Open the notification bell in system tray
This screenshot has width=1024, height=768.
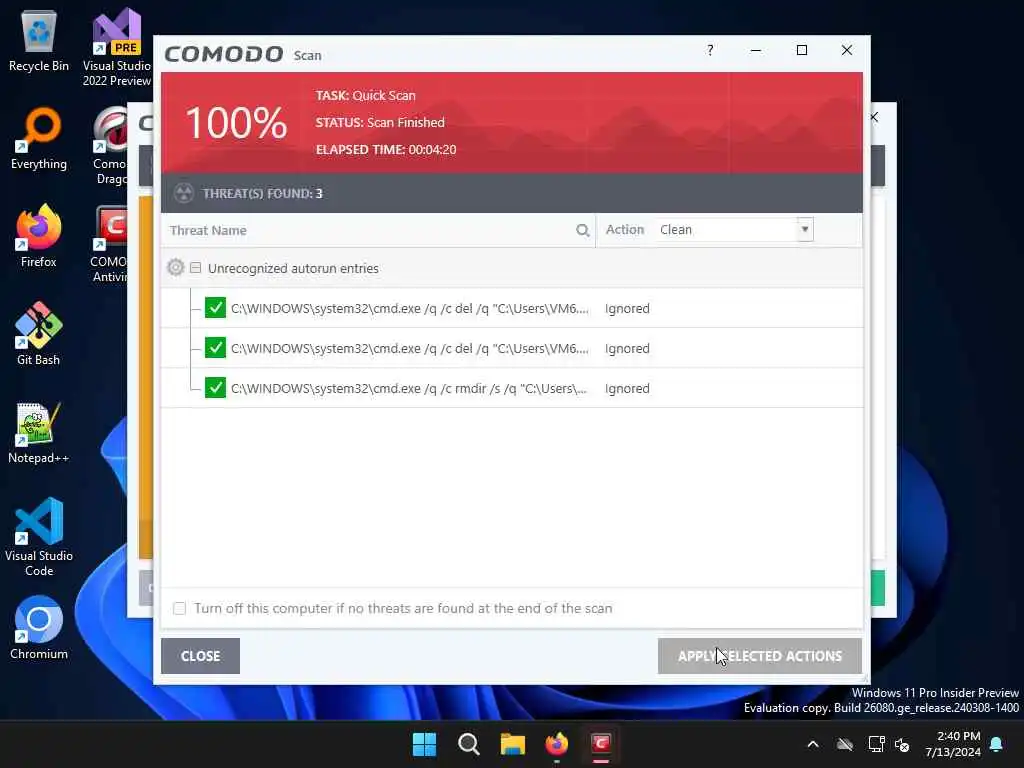point(997,744)
